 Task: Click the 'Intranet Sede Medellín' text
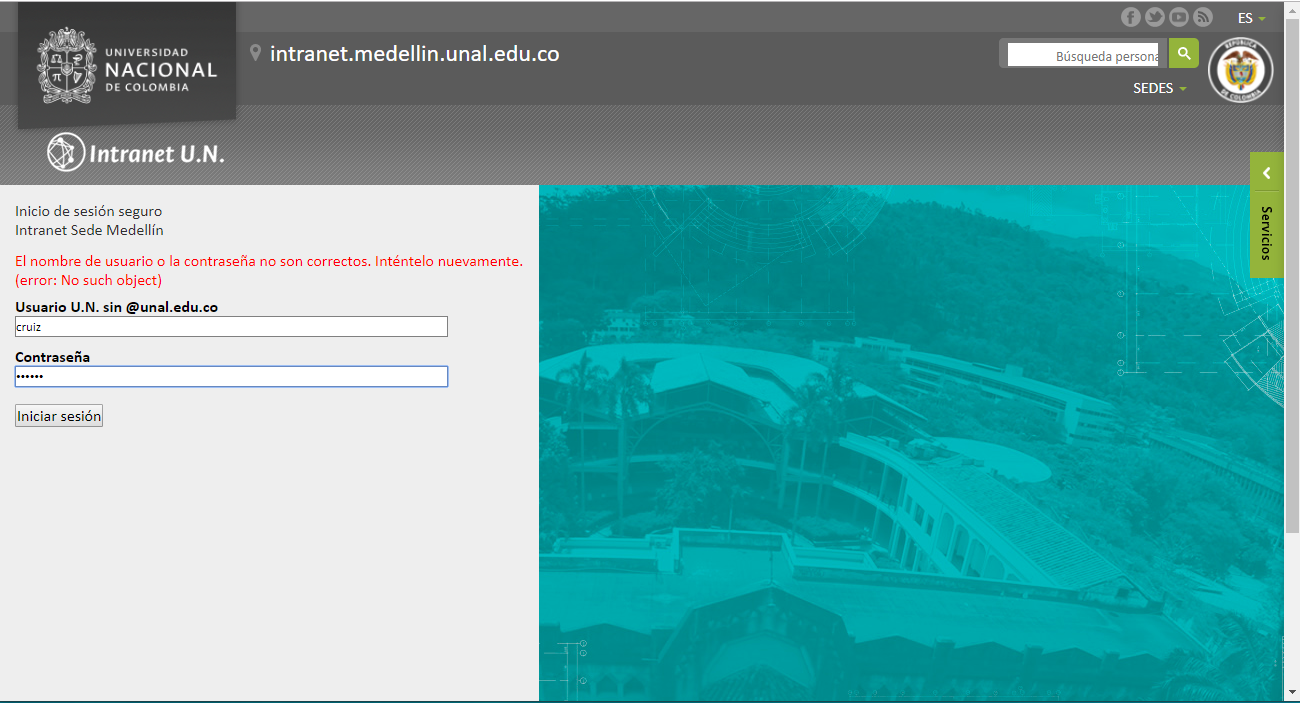(89, 230)
